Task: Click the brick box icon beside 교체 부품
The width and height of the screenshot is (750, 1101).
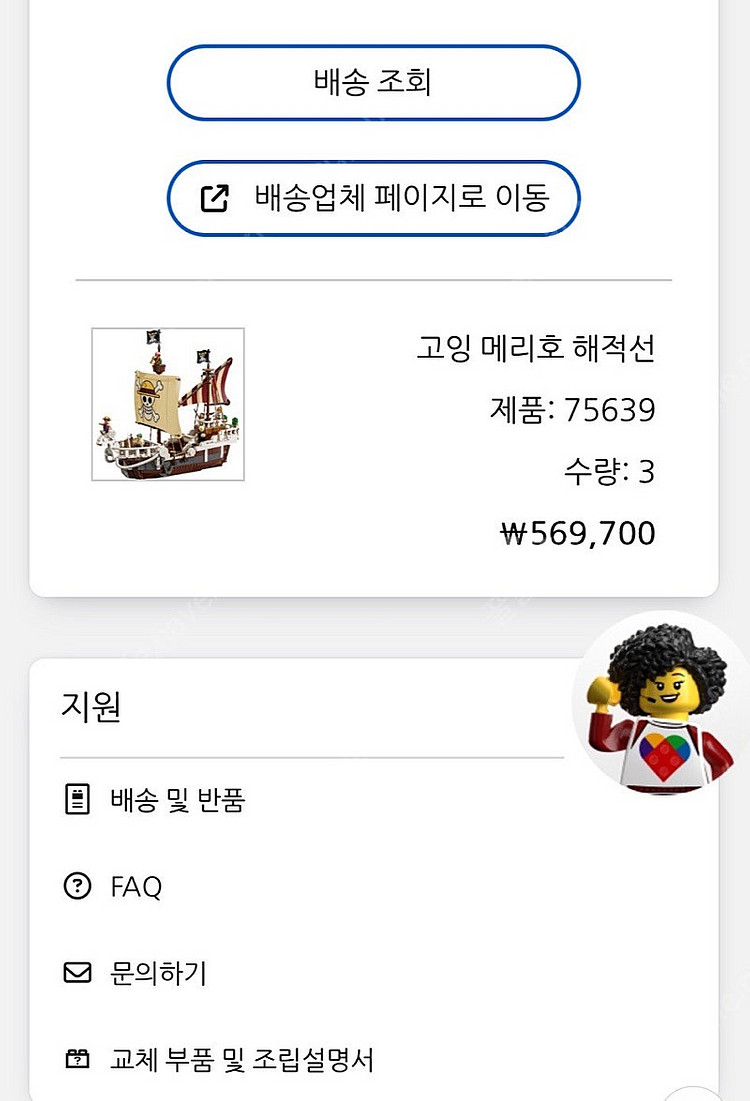Action: coord(77,1059)
